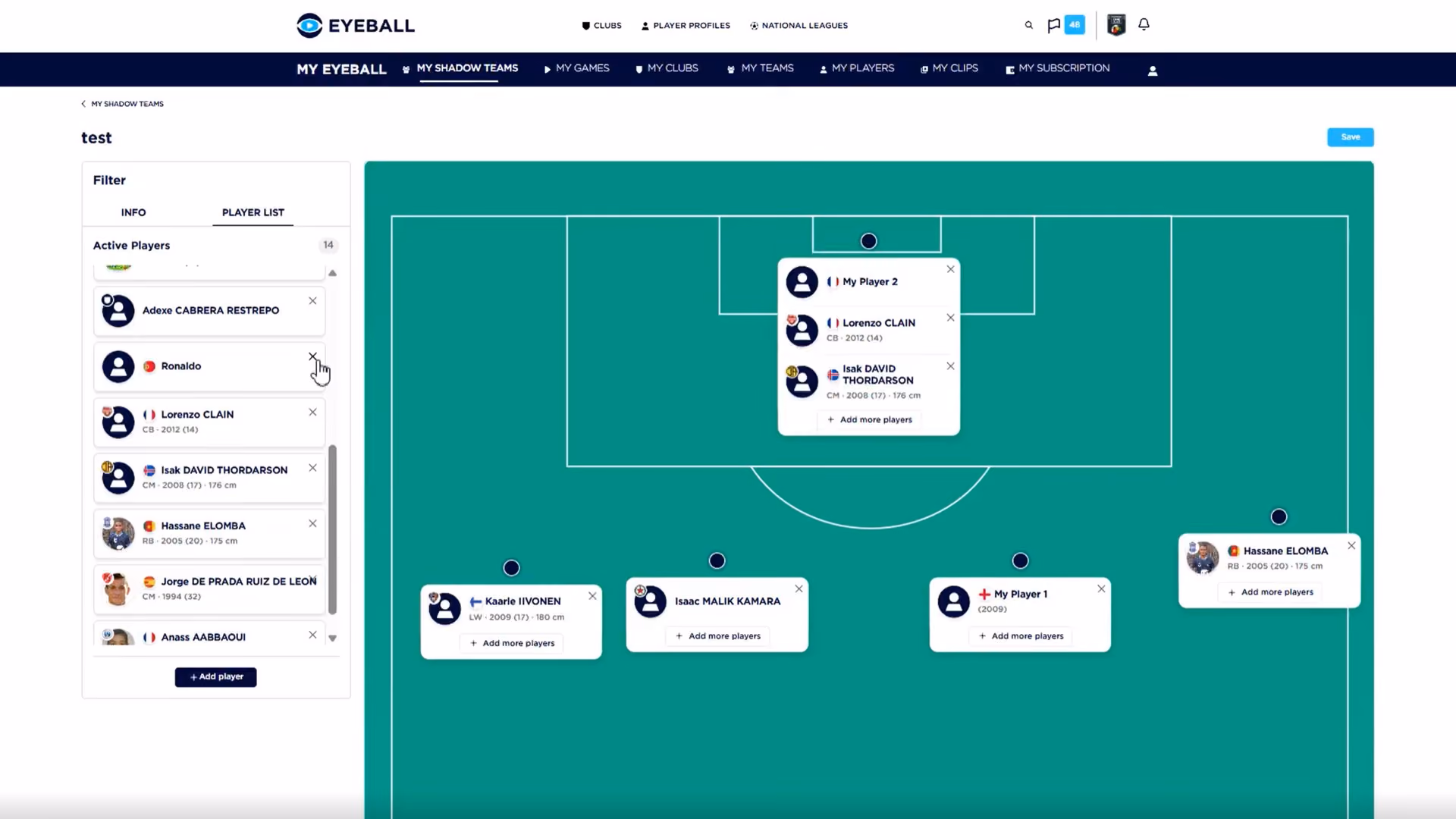Select position dot above My Player 1
Image resolution: width=1456 pixels, height=819 pixels.
pyautogui.click(x=1021, y=561)
